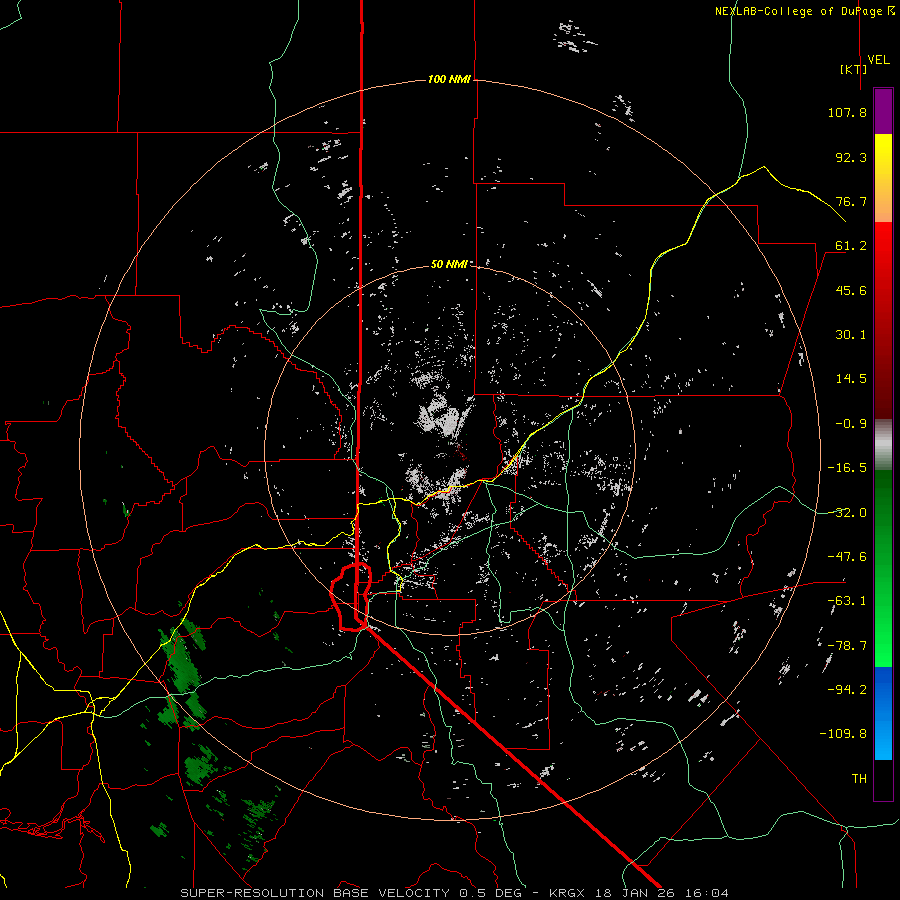Select the 61.2 scale value
Screen dimensions: 900x900
point(851,246)
